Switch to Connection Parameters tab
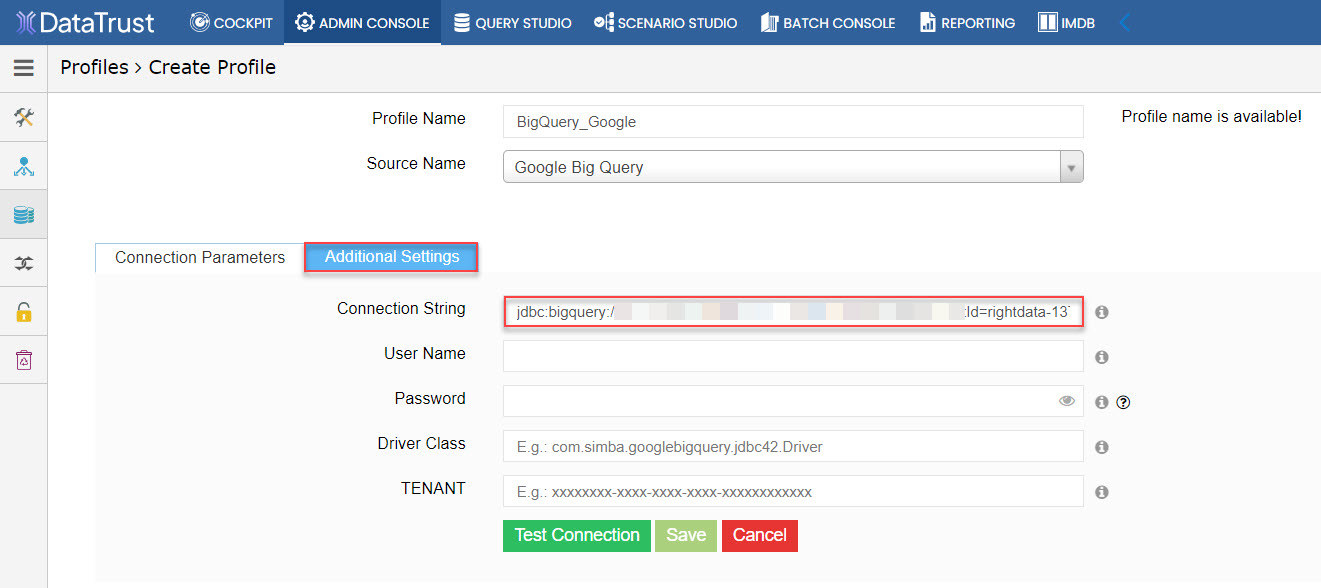 tap(200, 257)
